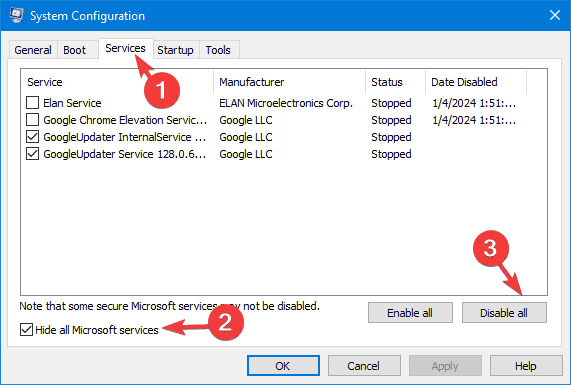Uncheck the GoogleUpdater Service 128.0.6 checkbox
571x385 pixels.
32,154
